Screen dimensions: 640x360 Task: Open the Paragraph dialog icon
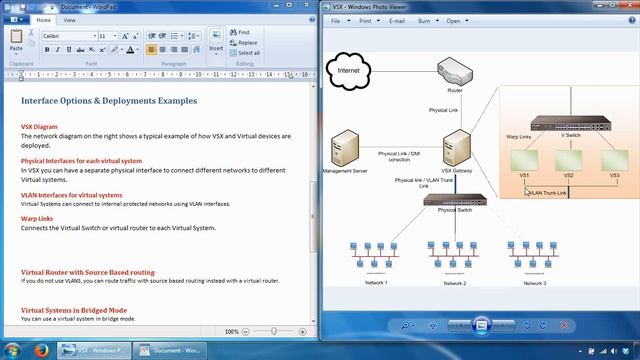coord(197,50)
